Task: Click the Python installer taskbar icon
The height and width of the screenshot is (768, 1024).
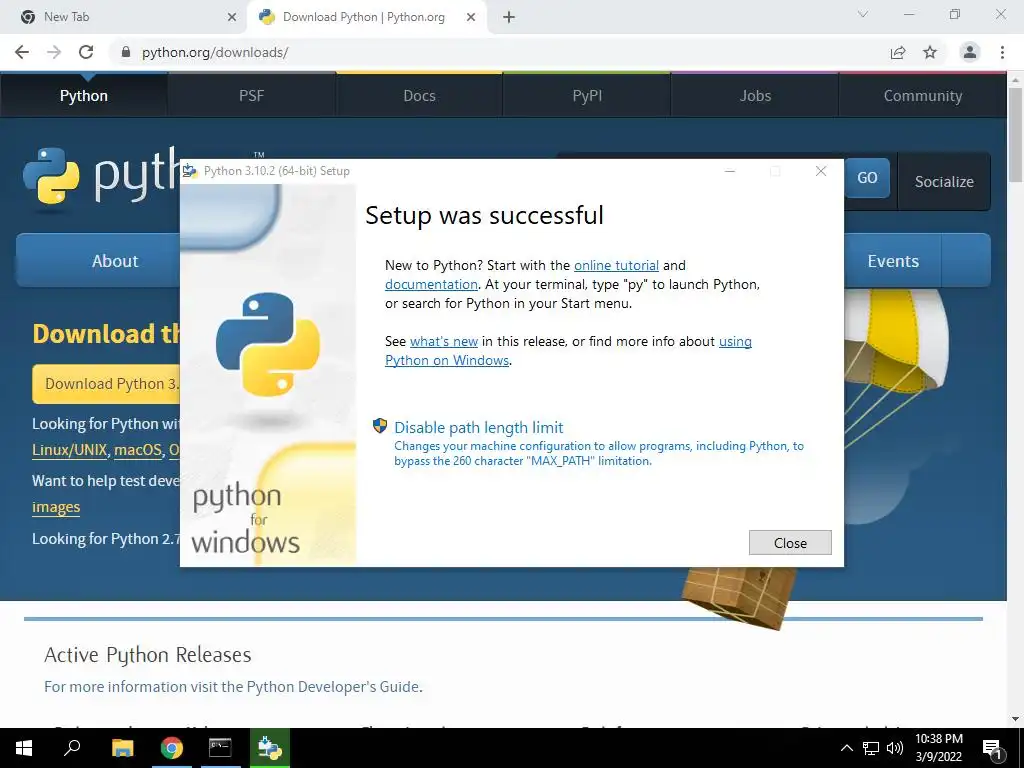Action: [x=270, y=748]
